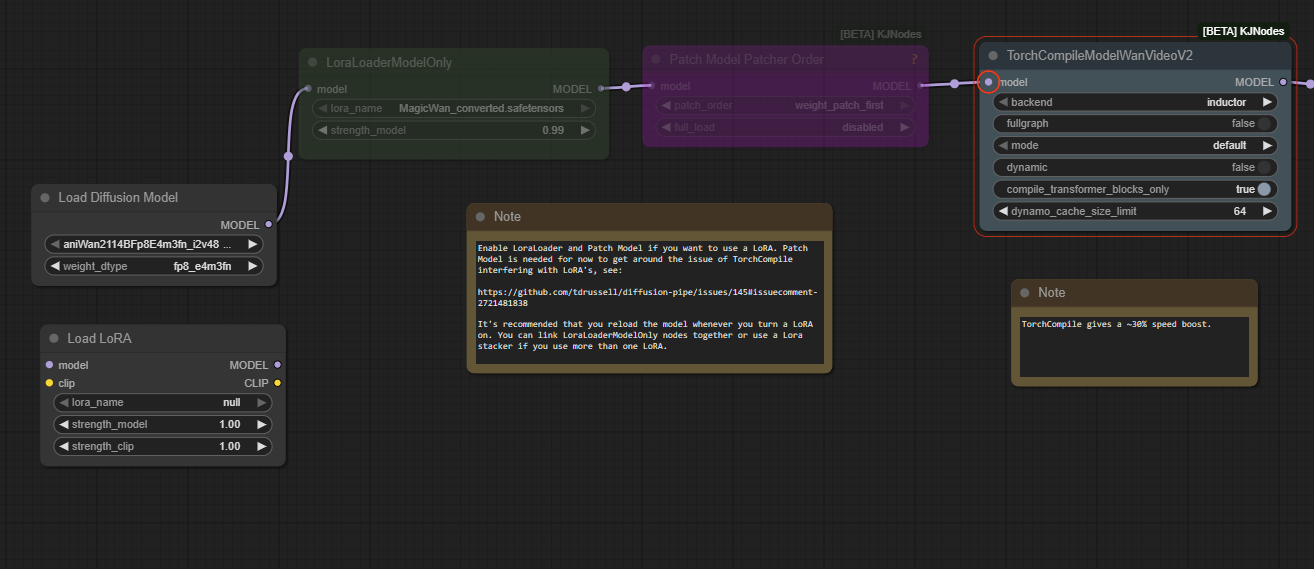The height and width of the screenshot is (569, 1314).
Task: Select the Load LoRA node title
Action: pyautogui.click(x=99, y=338)
